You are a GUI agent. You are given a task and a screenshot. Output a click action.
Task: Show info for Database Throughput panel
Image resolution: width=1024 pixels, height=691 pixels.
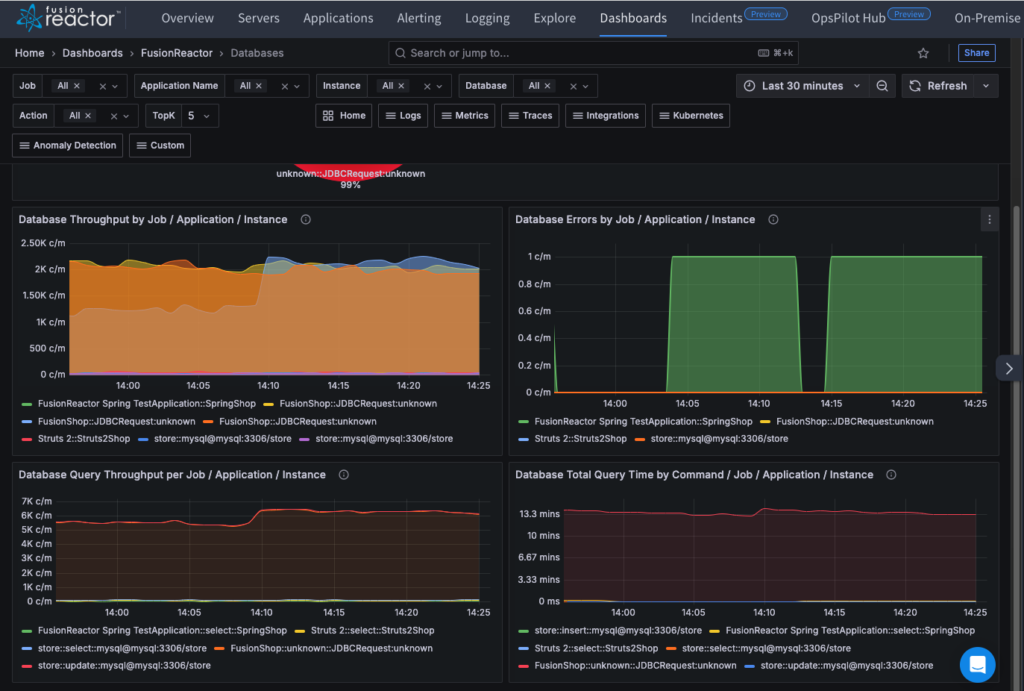click(x=306, y=219)
